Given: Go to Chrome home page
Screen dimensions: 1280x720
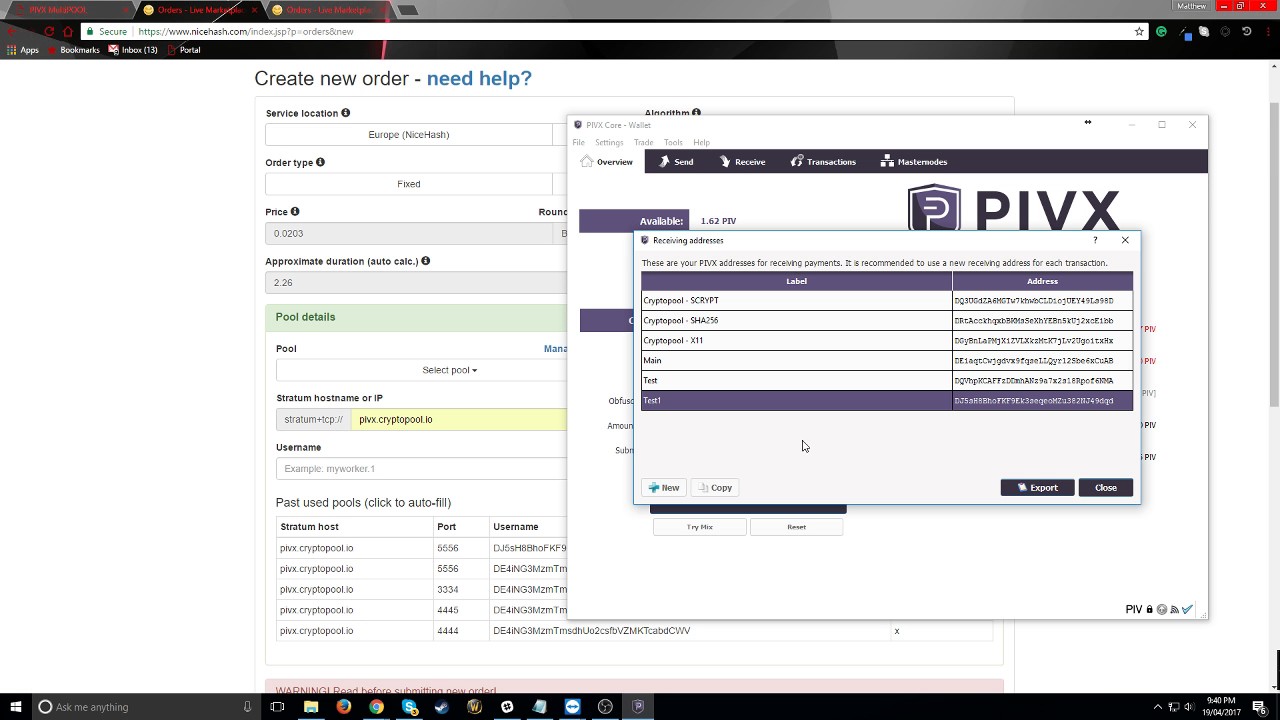Looking at the screenshot, I should (x=68, y=32).
